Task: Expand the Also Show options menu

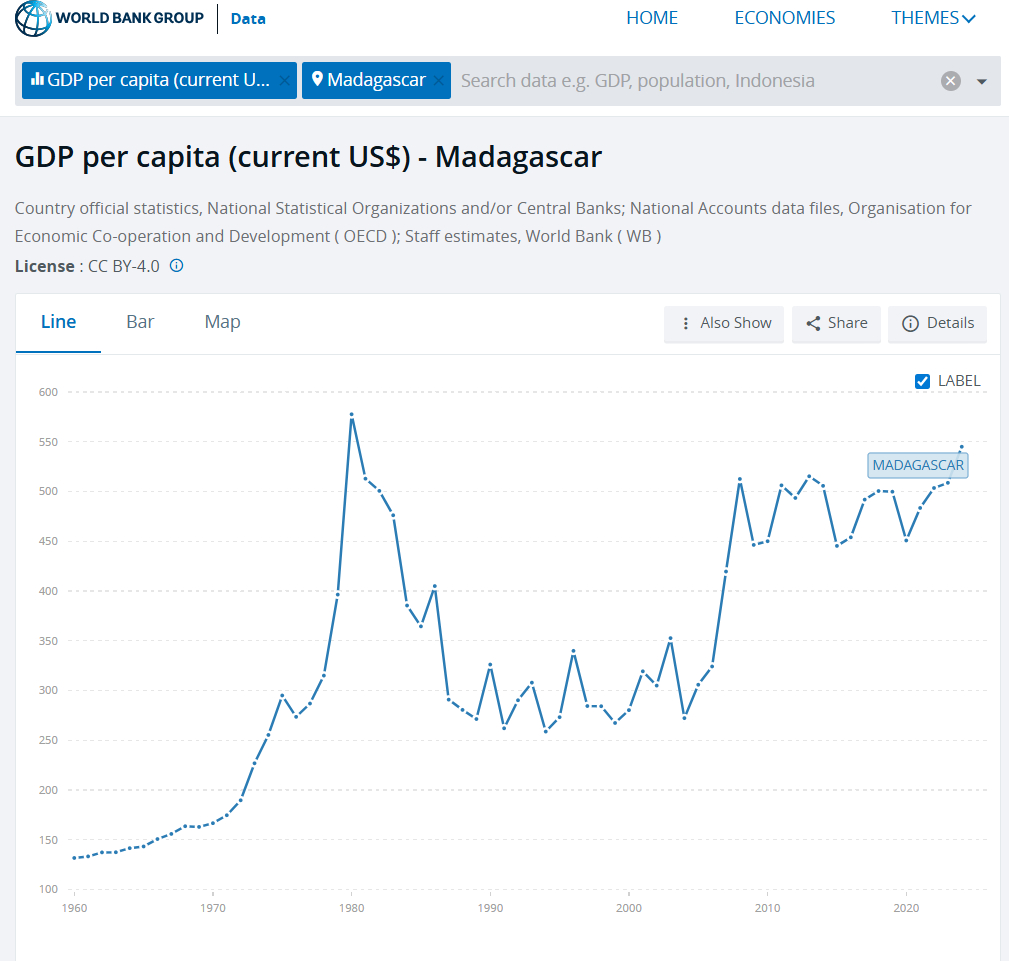Action: 724,323
